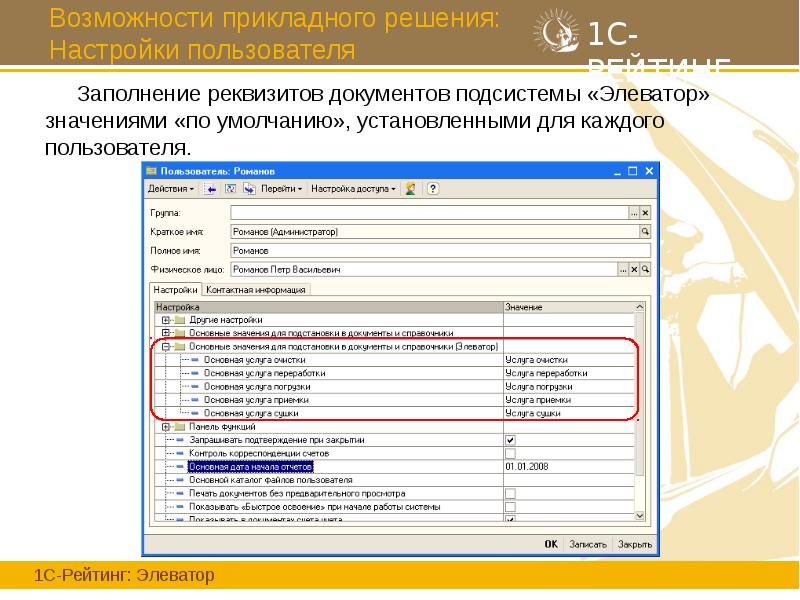Open lookup magnifier for Краткое имя field

[x=645, y=231]
